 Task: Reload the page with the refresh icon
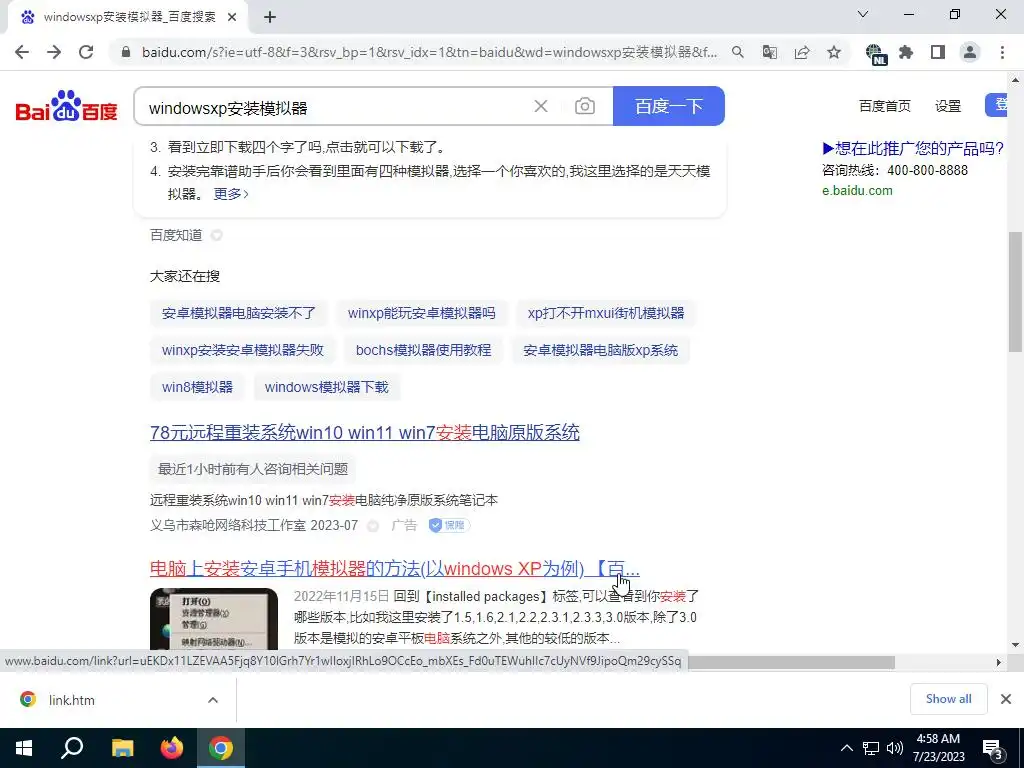[x=86, y=52]
